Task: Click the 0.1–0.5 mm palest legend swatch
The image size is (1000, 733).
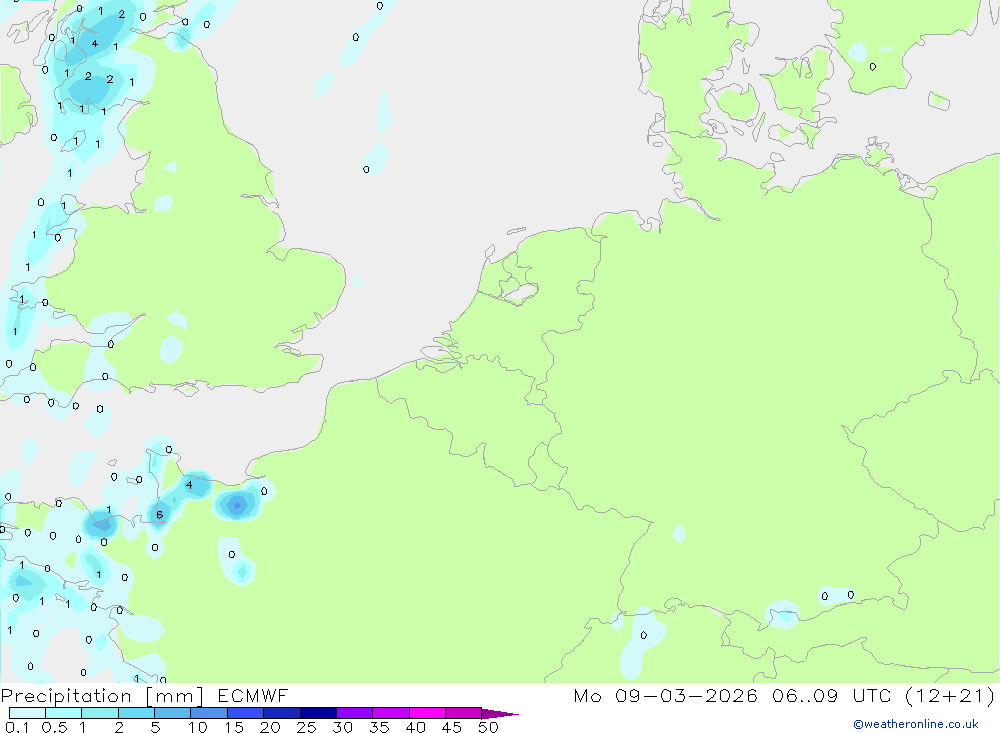Action: [27, 713]
